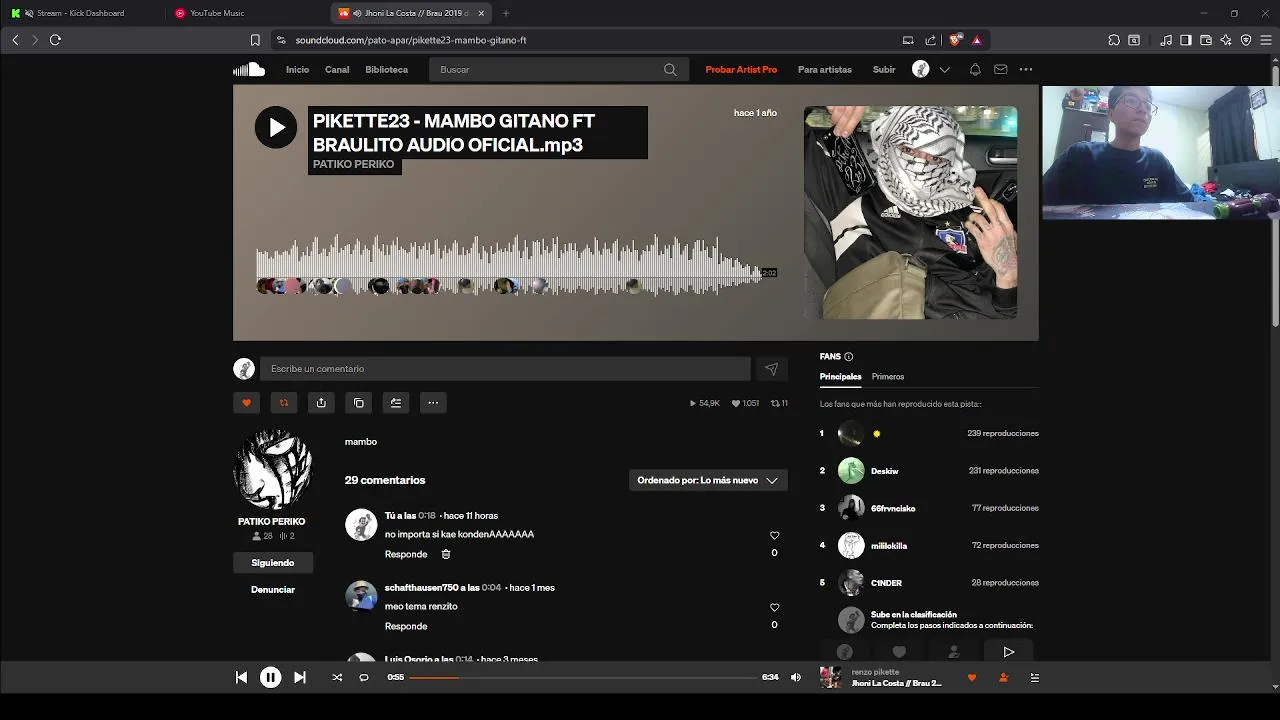Open the notifications bell
The image size is (1280, 720).
pyautogui.click(x=975, y=70)
